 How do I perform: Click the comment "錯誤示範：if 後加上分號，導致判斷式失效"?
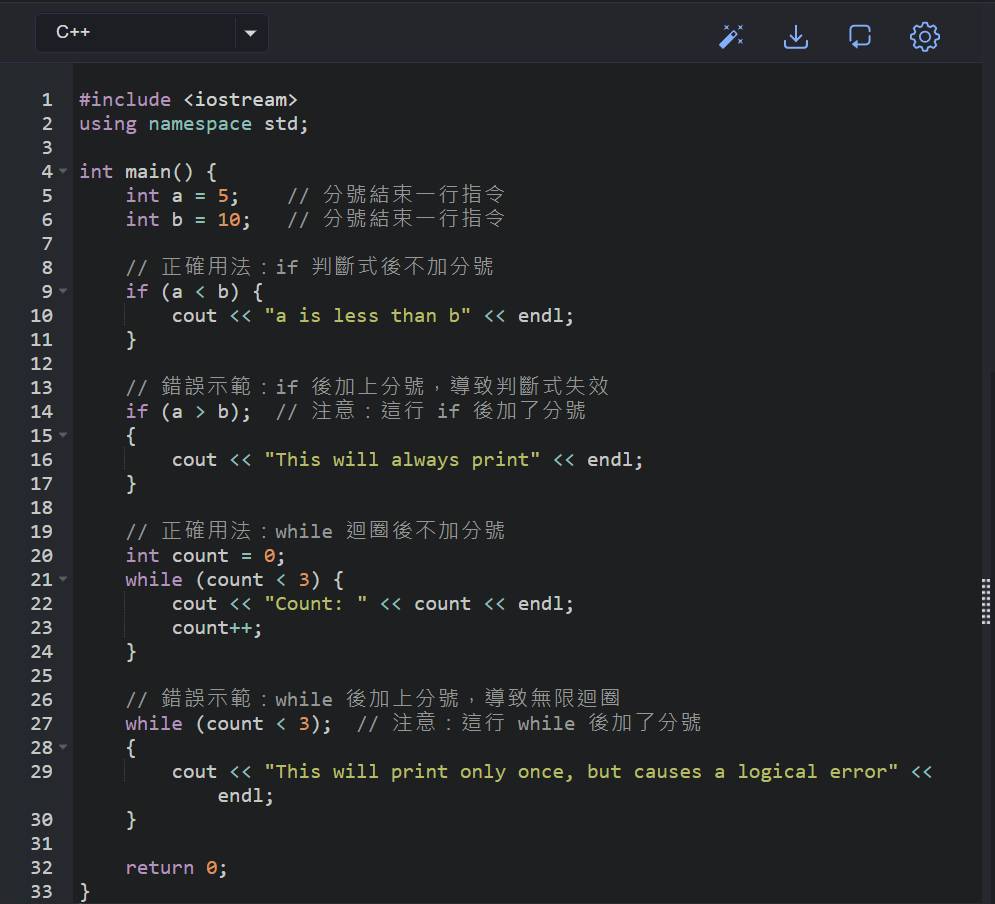[x=367, y=386]
